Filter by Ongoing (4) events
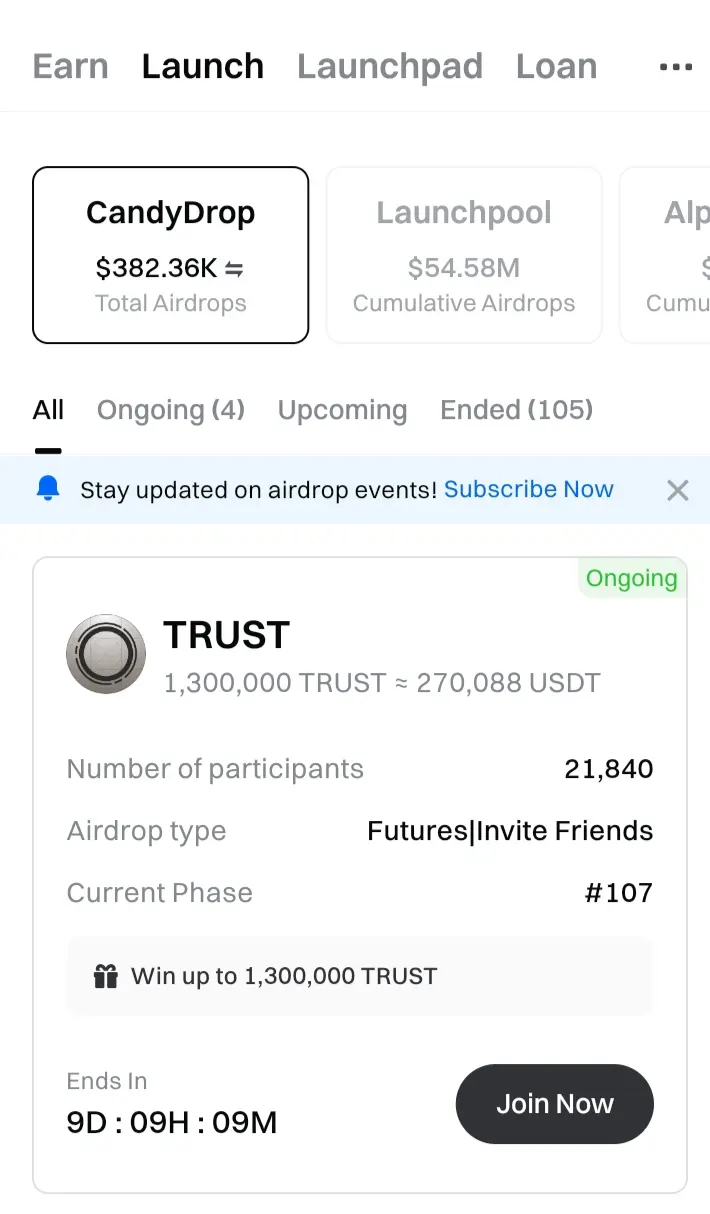Viewport: 710px width, 1214px height. (x=171, y=410)
